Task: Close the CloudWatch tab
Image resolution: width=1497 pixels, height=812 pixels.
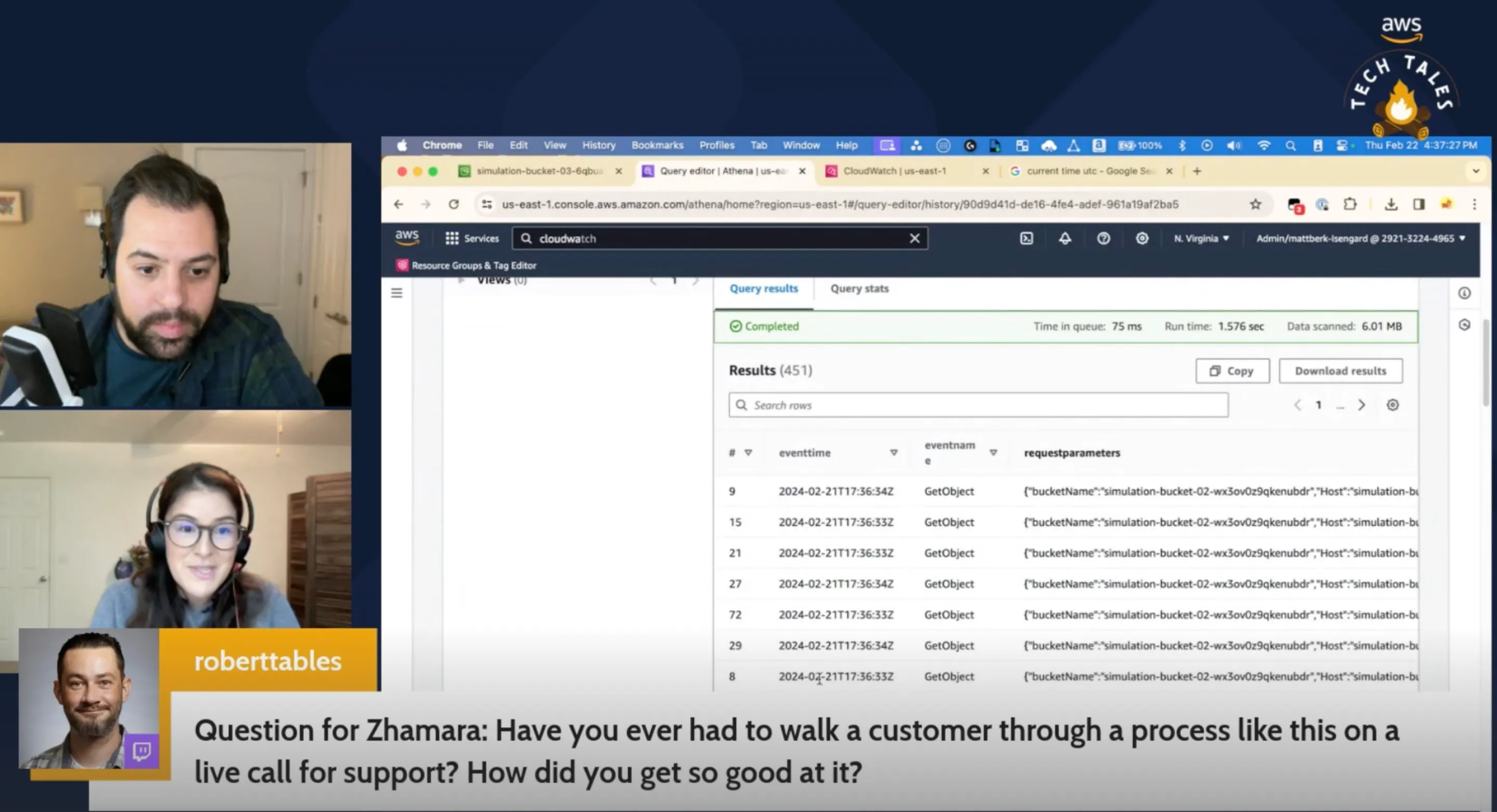Action: tap(985, 171)
